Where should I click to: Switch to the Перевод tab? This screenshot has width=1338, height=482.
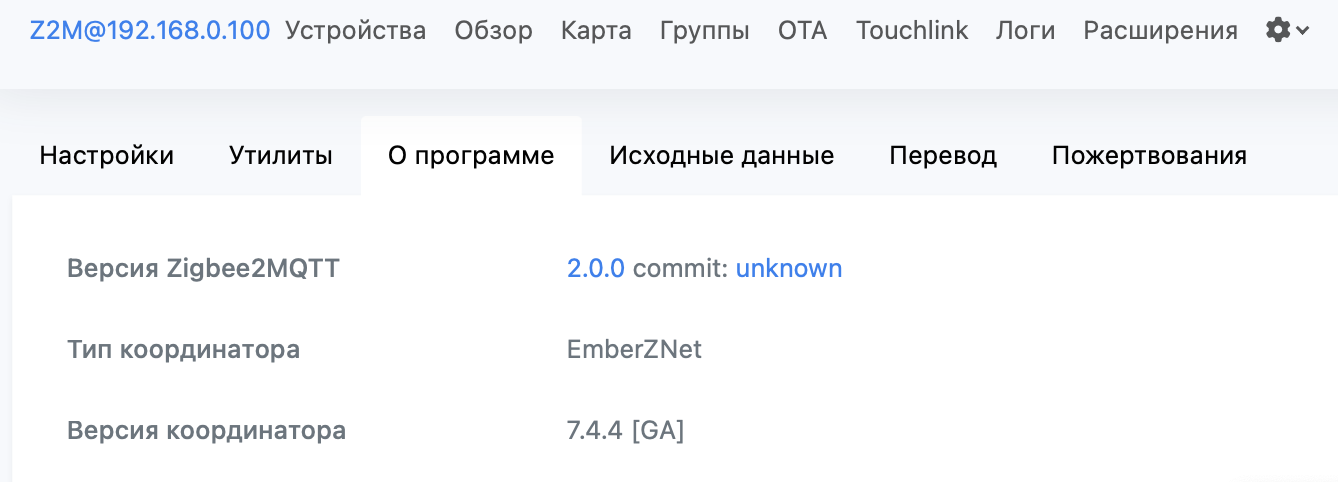coord(943,156)
